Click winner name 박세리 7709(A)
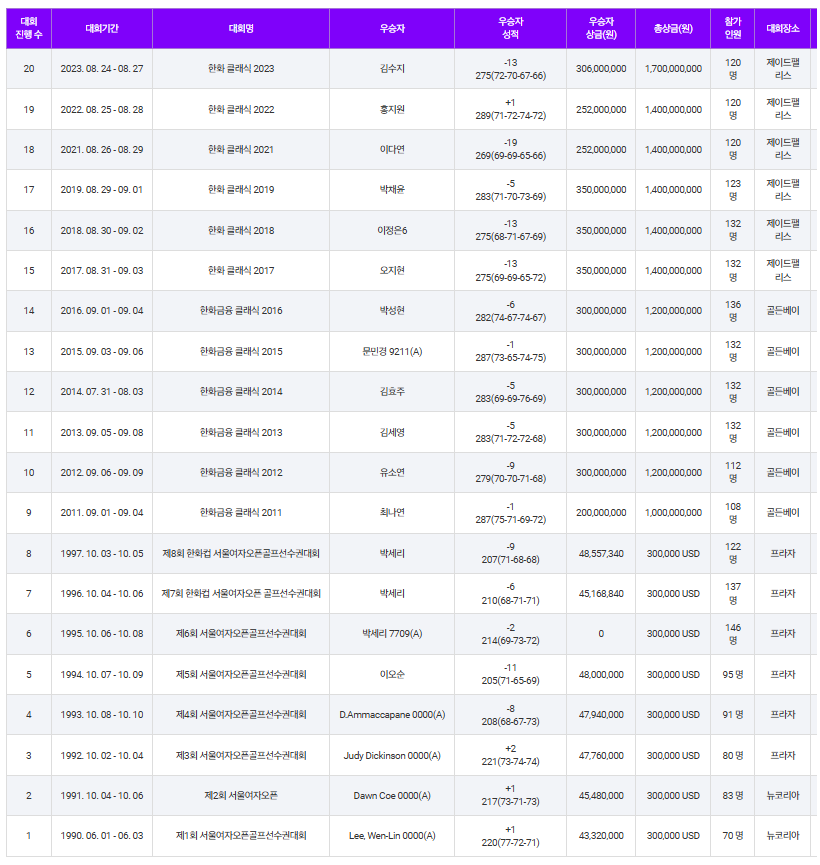 392,634
